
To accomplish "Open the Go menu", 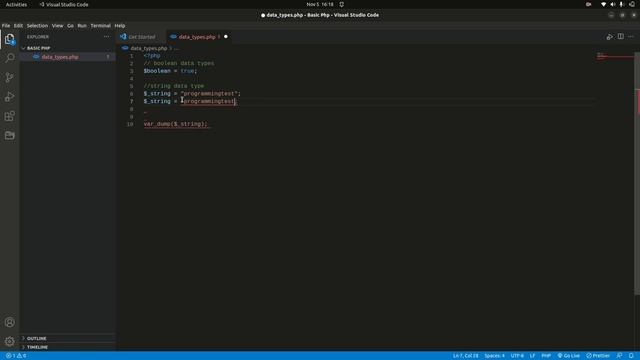I will (70, 25).
